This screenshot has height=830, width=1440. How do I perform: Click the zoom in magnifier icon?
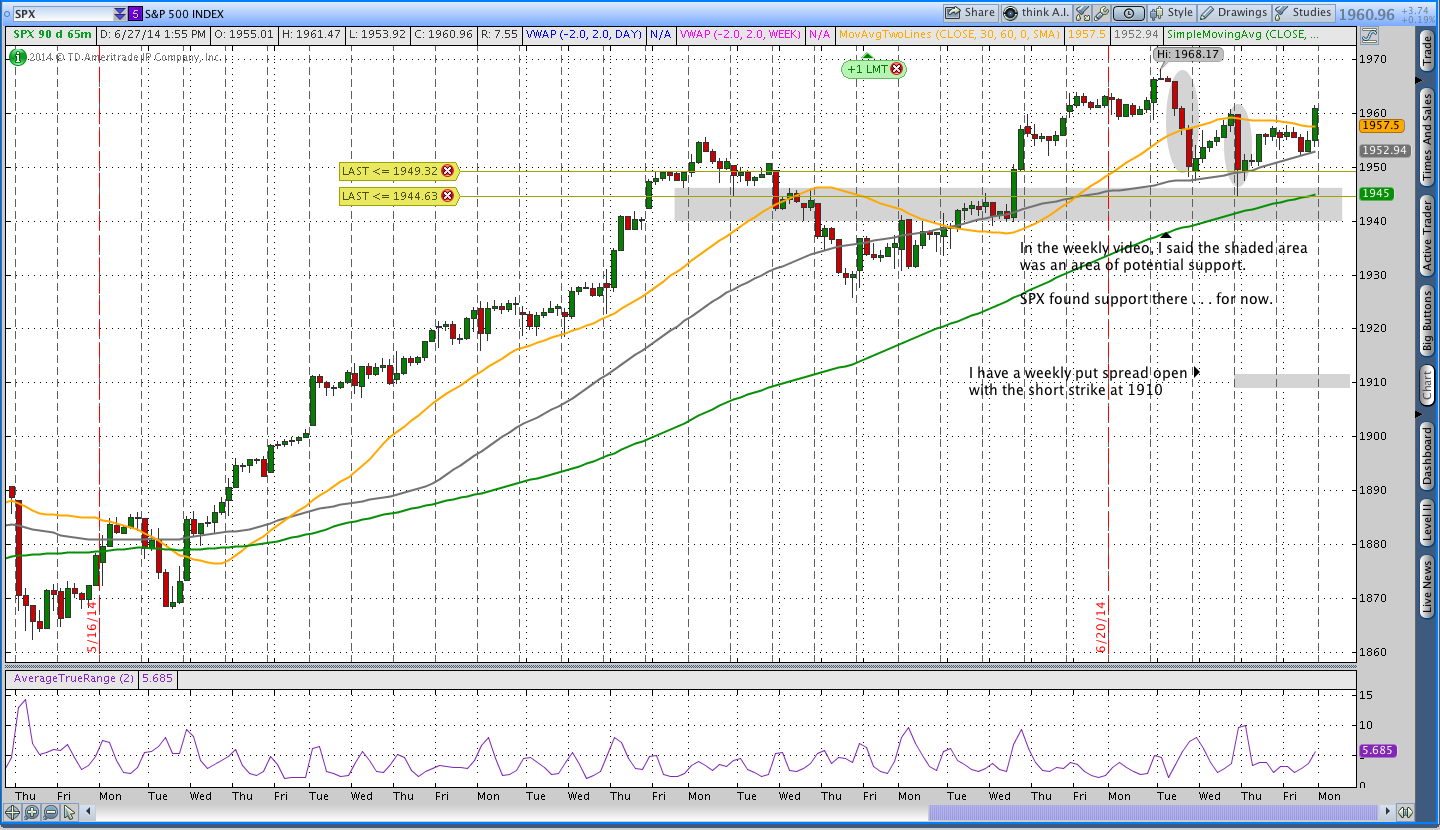[31, 812]
